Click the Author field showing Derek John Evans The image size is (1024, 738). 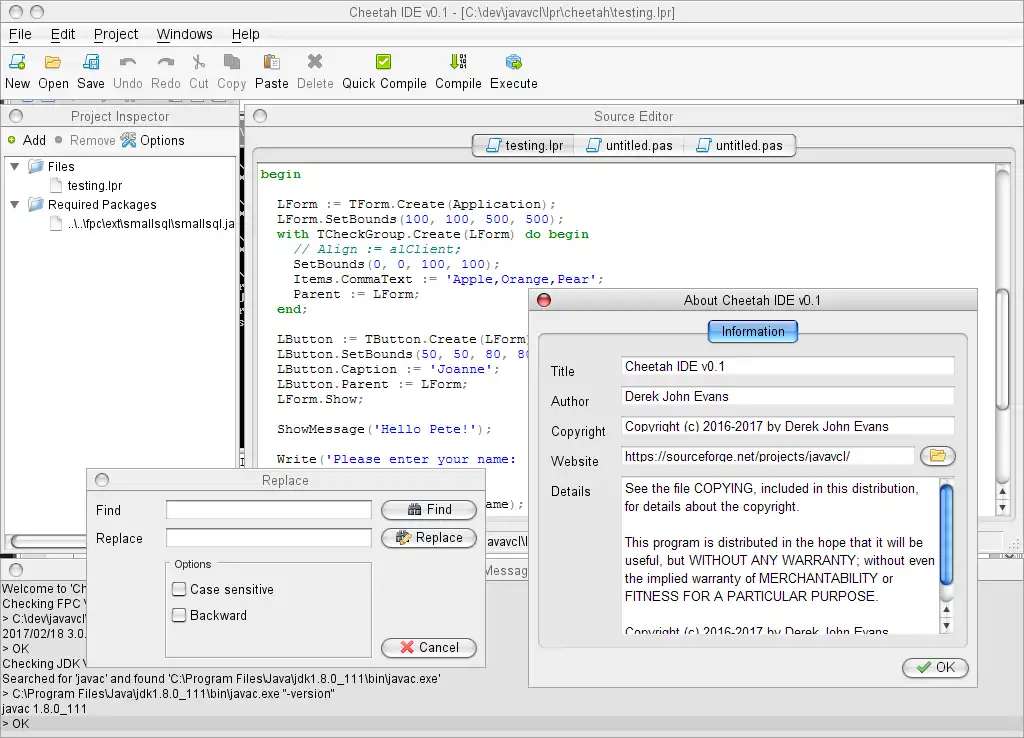pyautogui.click(x=788, y=396)
